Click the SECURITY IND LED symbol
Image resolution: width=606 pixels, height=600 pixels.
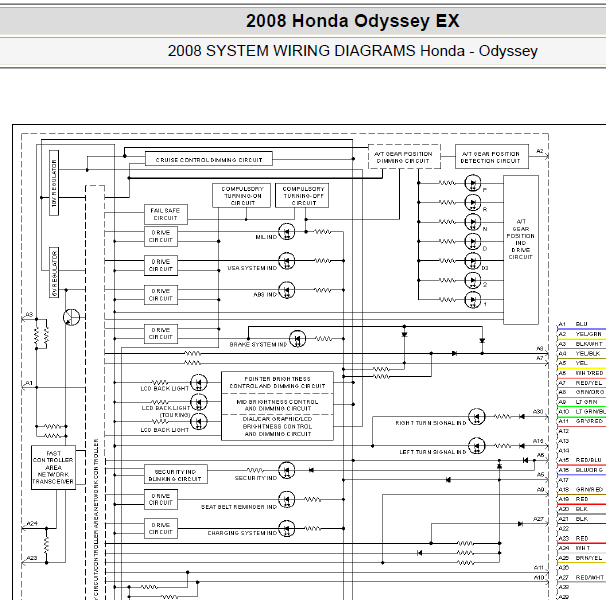[x=286, y=470]
